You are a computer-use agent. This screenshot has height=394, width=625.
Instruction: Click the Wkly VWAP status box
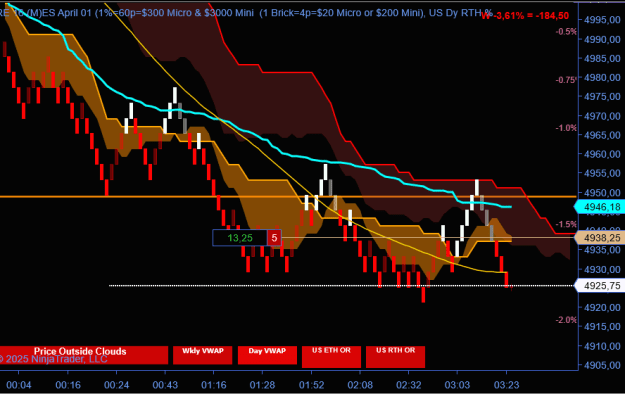coord(202,355)
